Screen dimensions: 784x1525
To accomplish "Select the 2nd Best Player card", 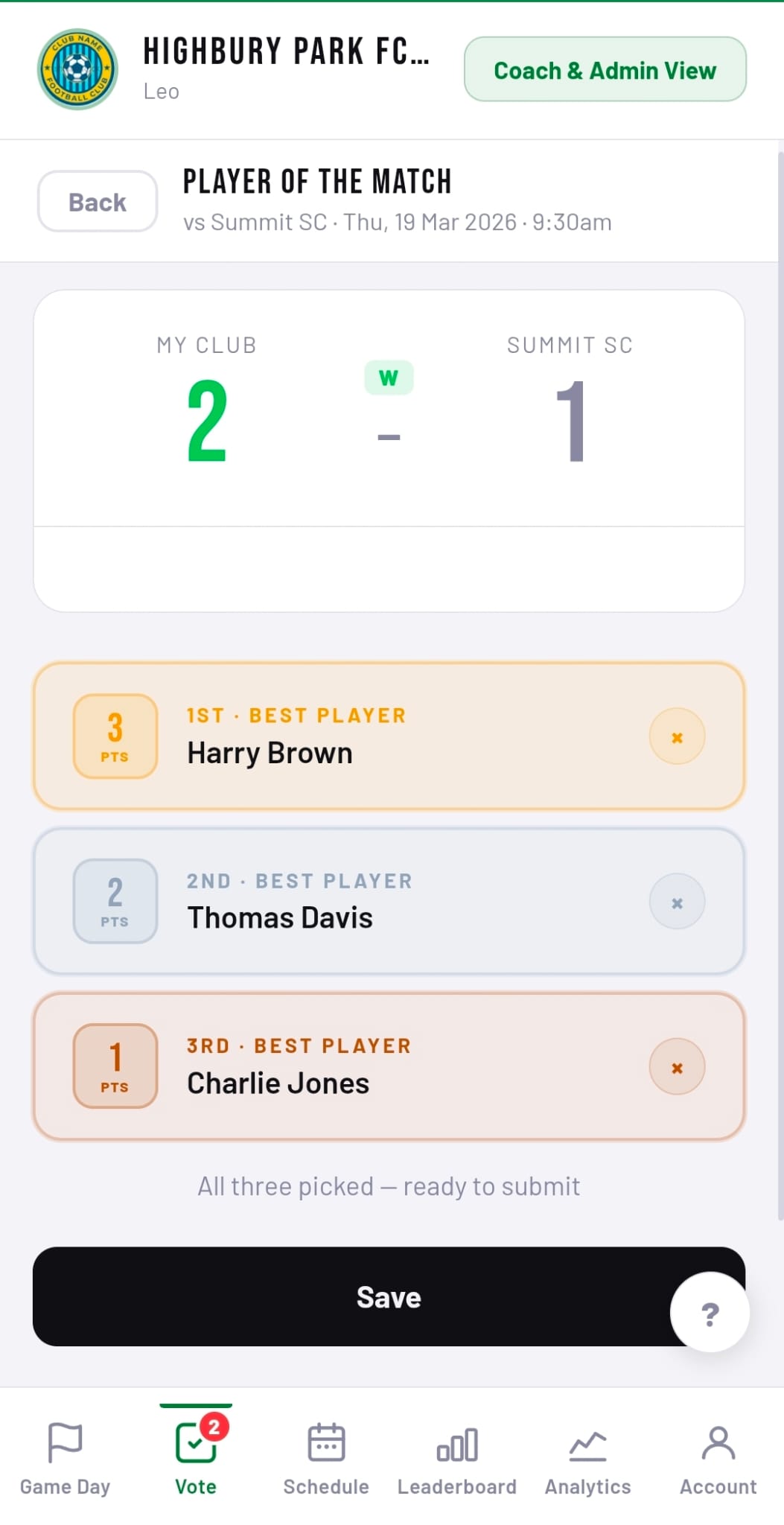I will pos(387,902).
